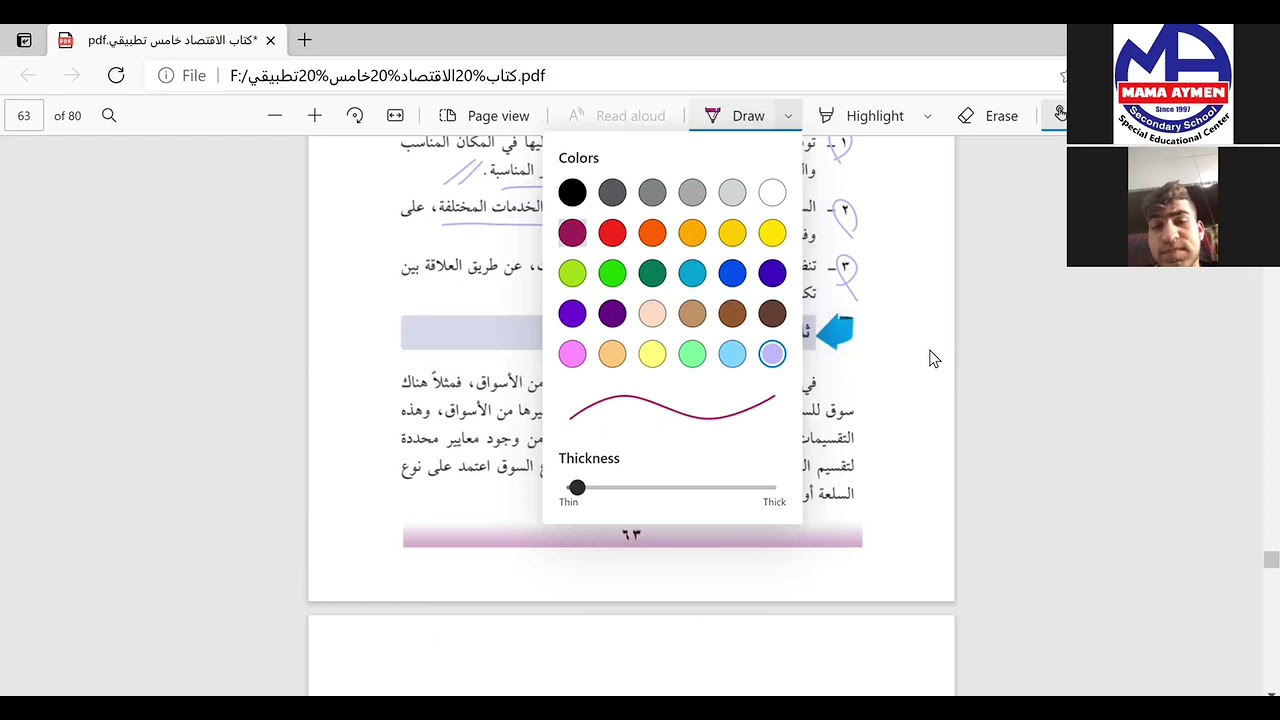
Task: Click the Thickness slider handle
Action: click(577, 487)
